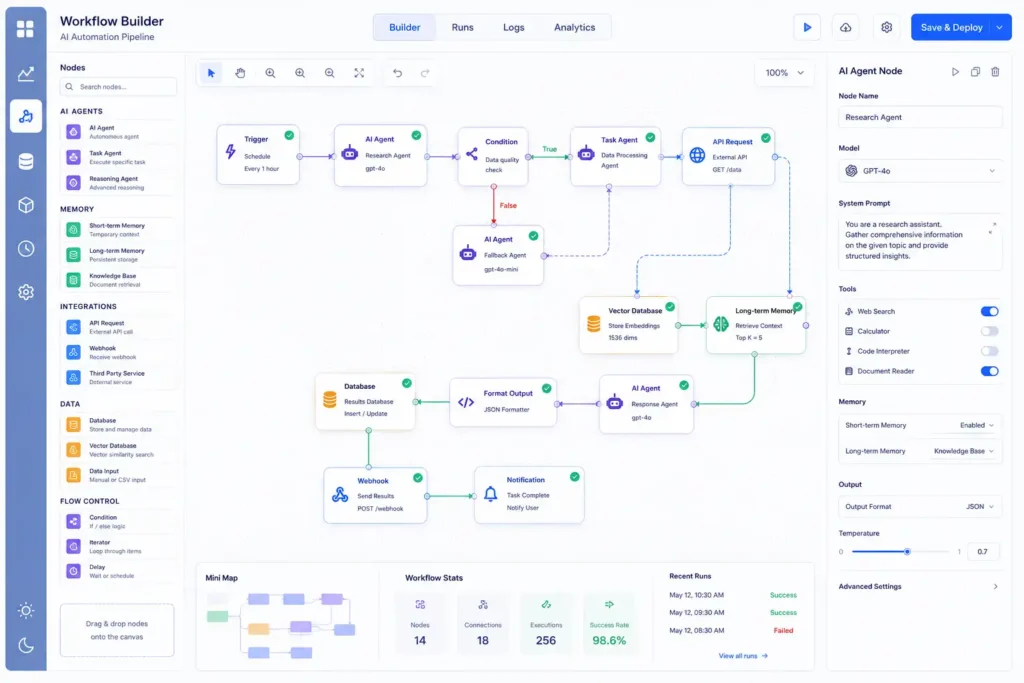Open Short-term Memory Enabled dropdown
The image size is (1024, 683).
pyautogui.click(x=976, y=425)
